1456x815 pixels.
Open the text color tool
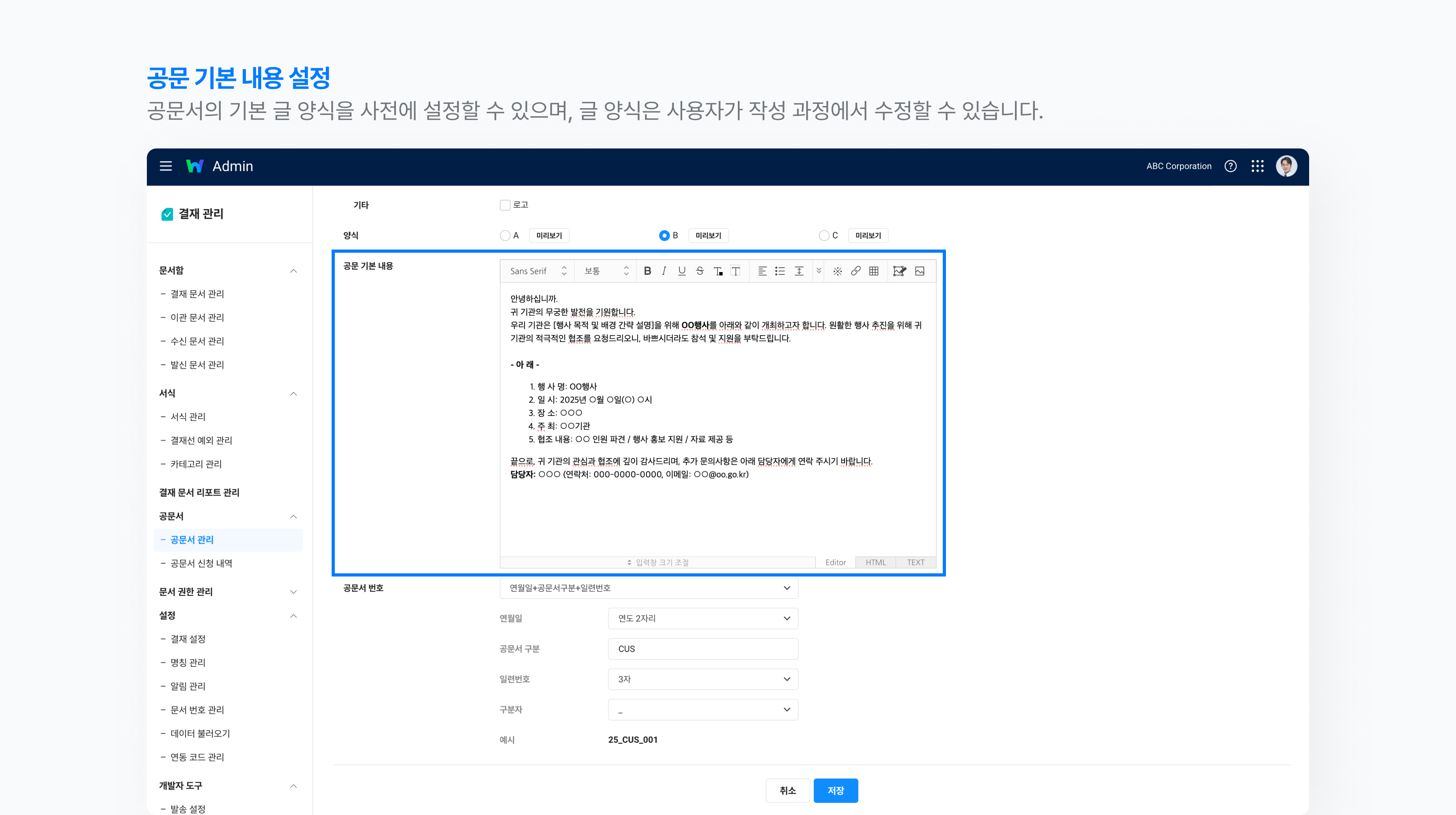[718, 271]
